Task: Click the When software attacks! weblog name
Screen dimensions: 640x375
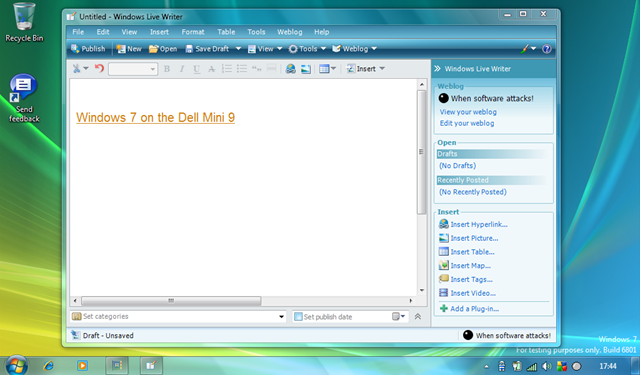Action: pos(492,98)
